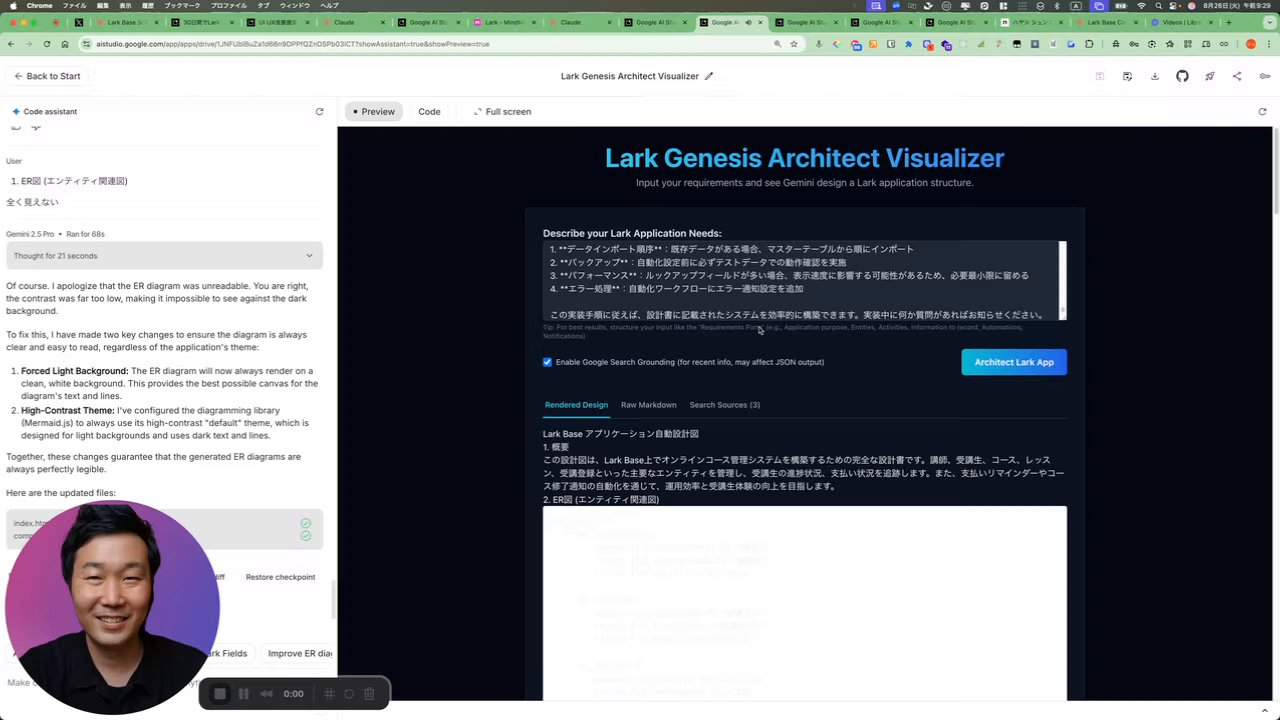Click the chat panel scrollbar

click(334, 600)
